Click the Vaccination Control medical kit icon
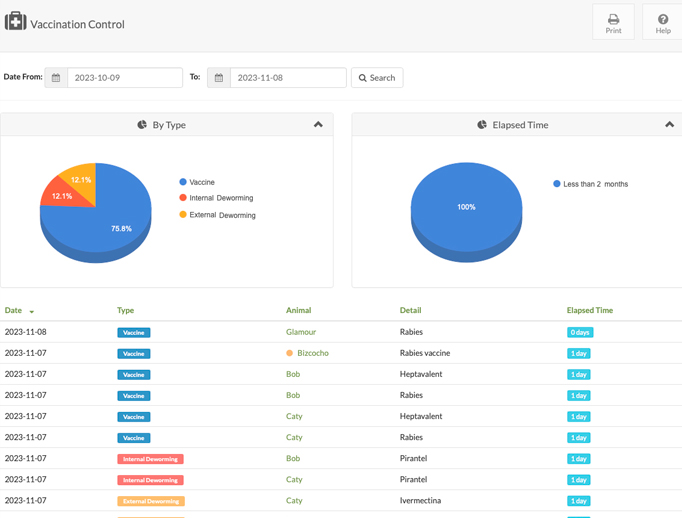 tap(16, 21)
